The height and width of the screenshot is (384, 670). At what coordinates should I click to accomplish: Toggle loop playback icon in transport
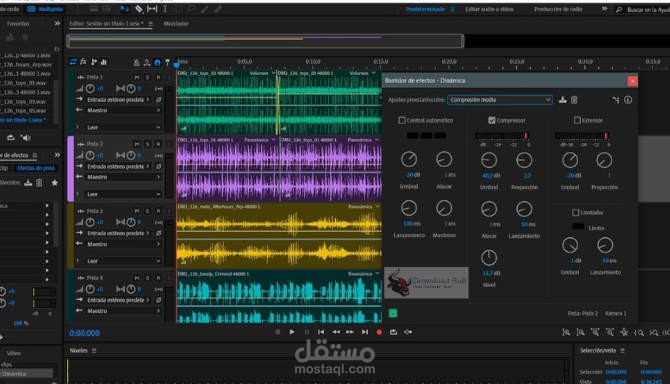point(394,332)
